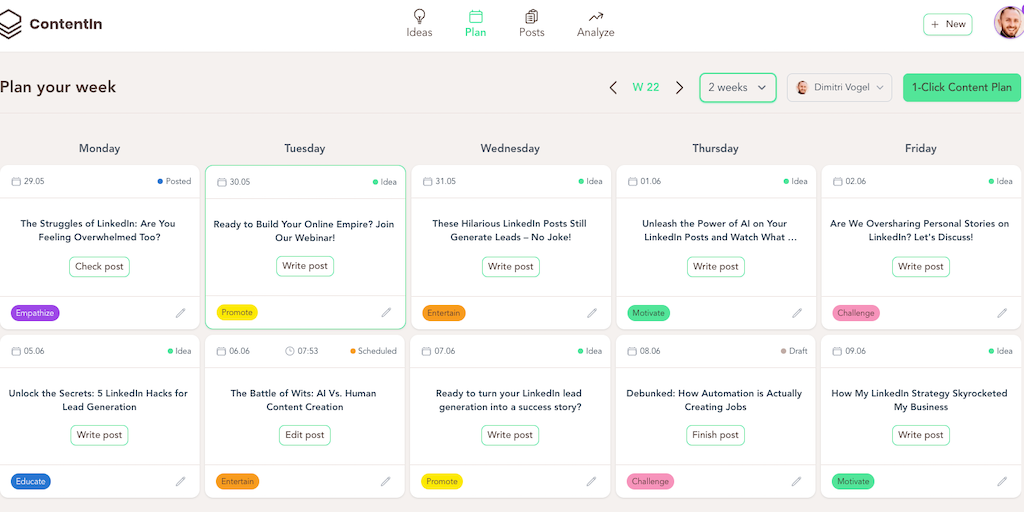Screen dimensions: 1024x512
Task: Open the Posts documents icon
Action: click(531, 16)
